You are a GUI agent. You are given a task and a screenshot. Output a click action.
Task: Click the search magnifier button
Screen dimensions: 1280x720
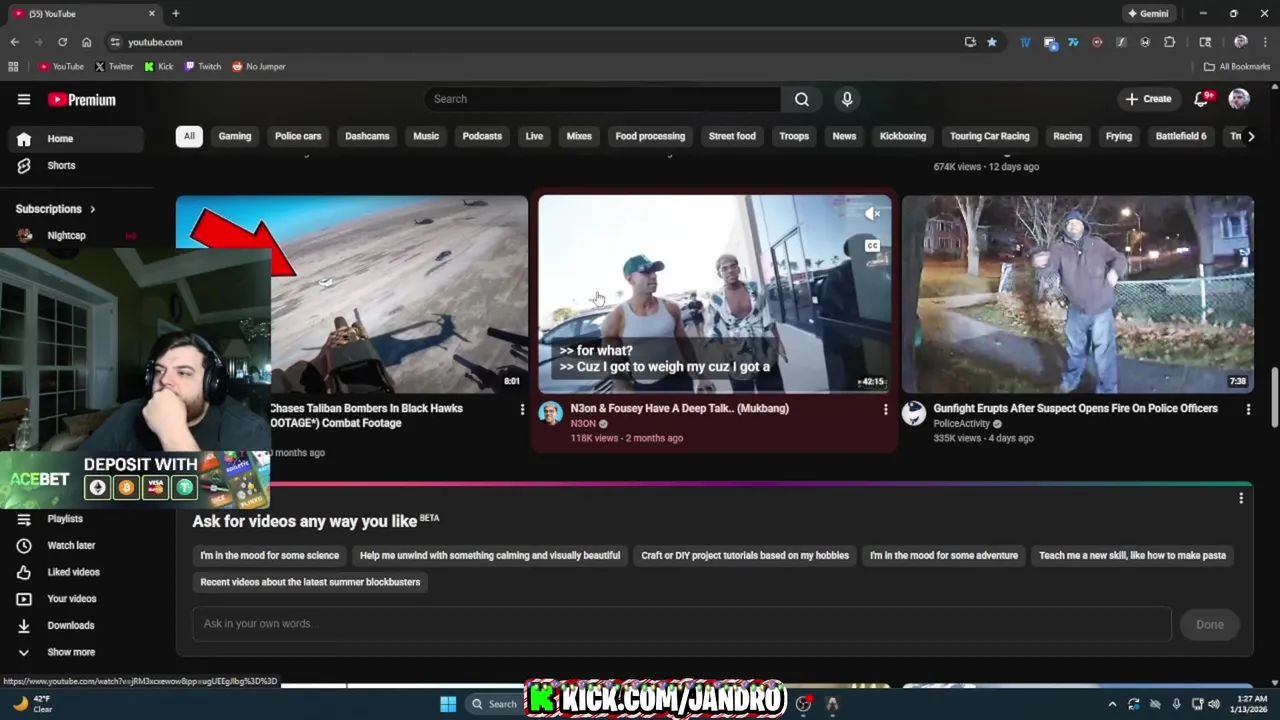tap(802, 99)
